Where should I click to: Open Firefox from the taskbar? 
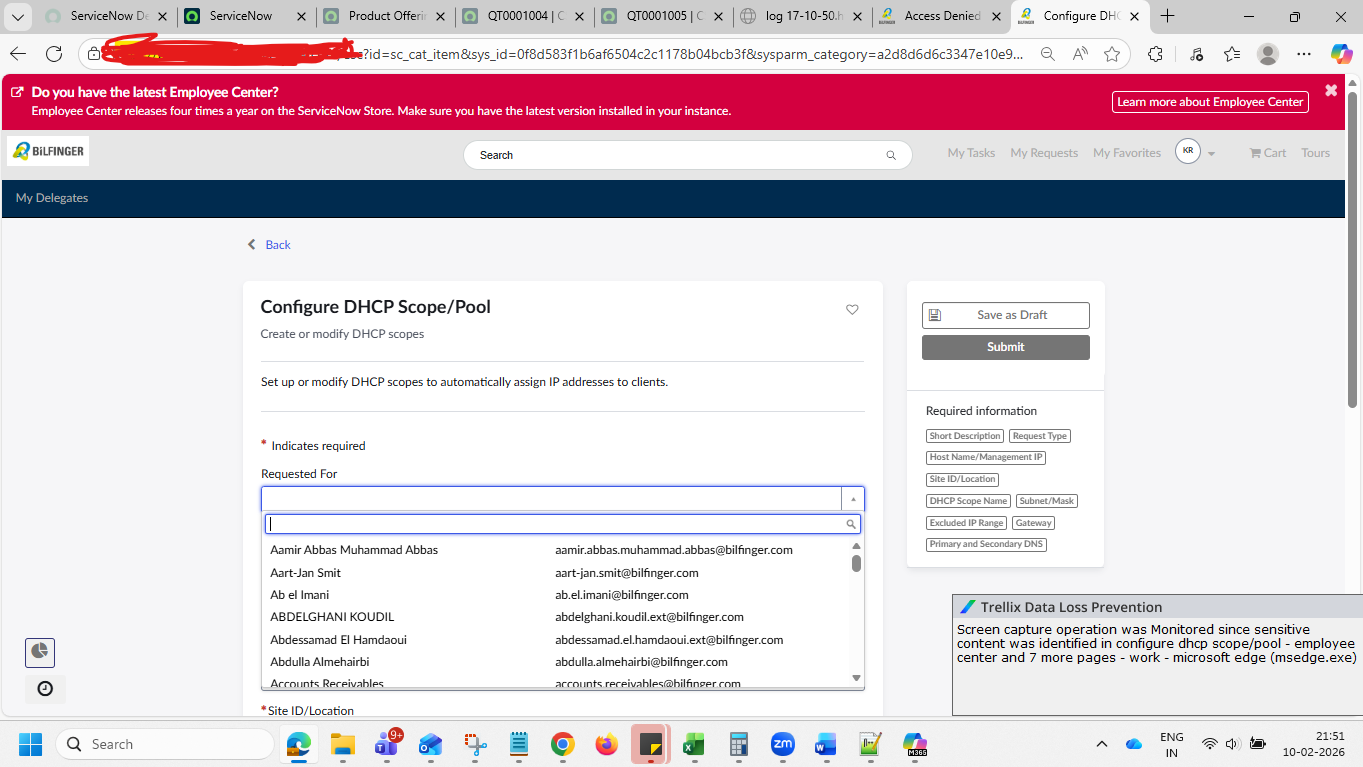pos(606,744)
